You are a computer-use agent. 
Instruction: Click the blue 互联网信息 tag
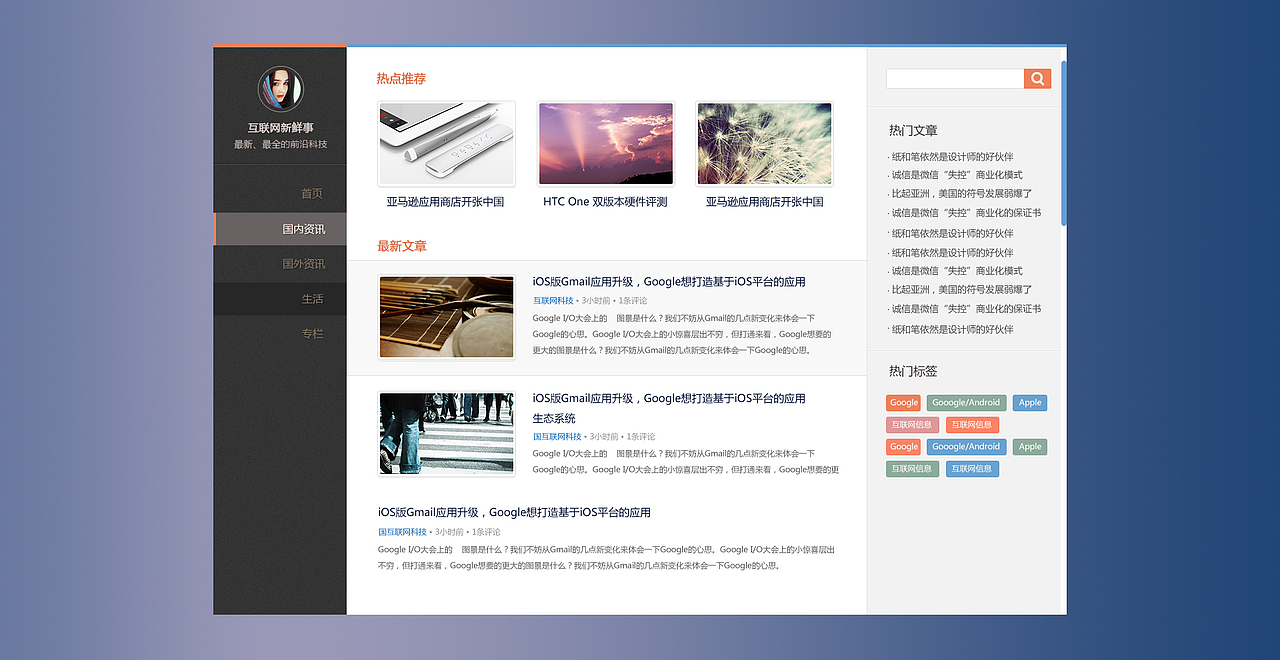972,469
